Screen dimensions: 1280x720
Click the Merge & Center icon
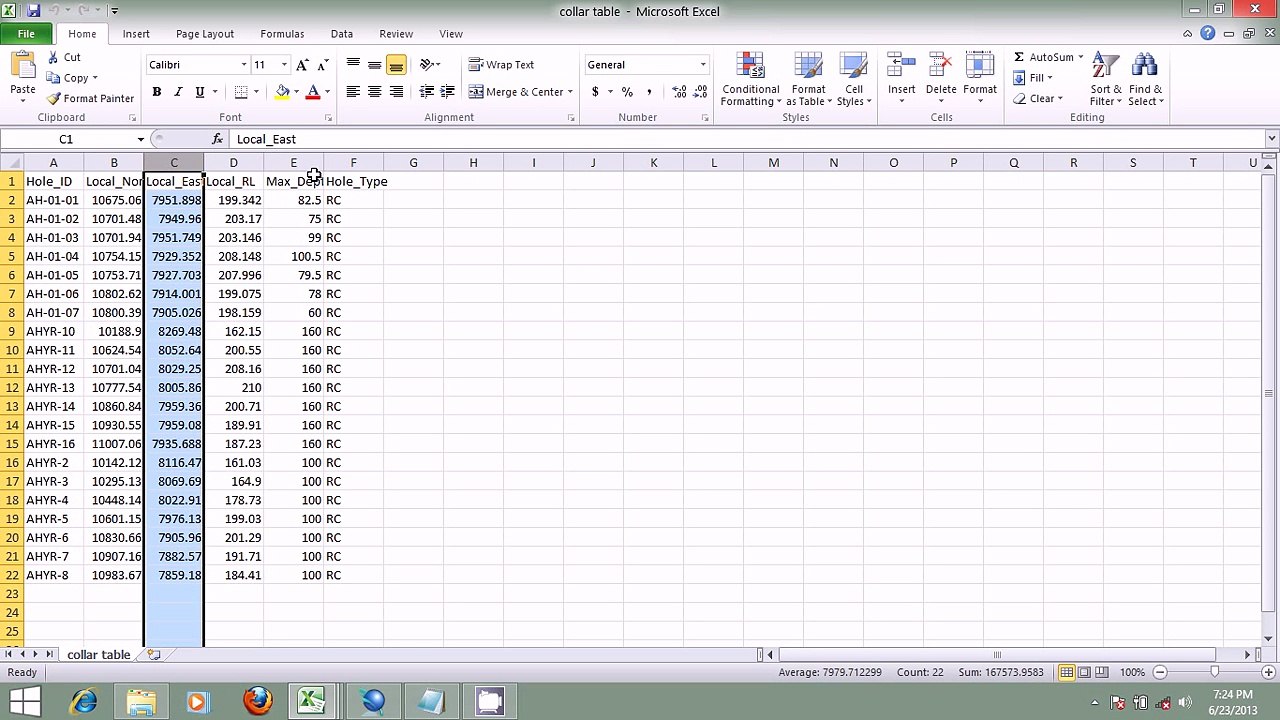pos(476,92)
